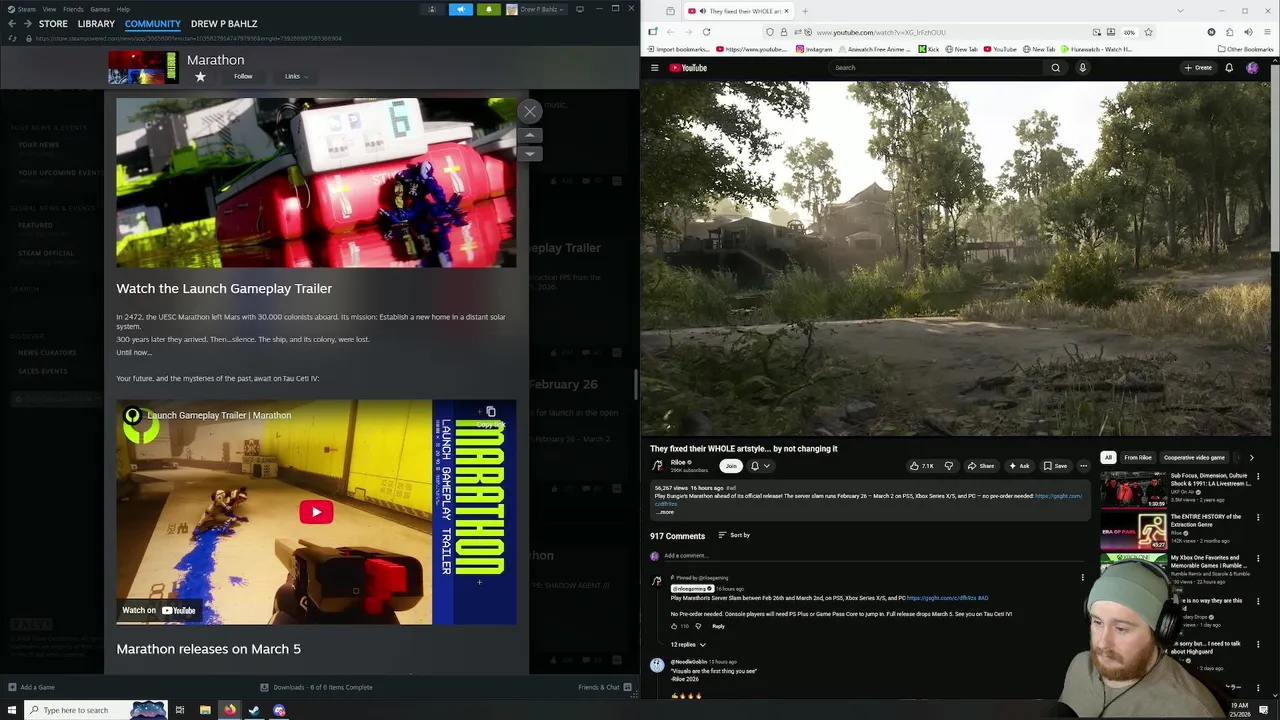Like the pinned Riloe comment
Image resolution: width=1280 pixels, height=720 pixels.
[x=674, y=626]
